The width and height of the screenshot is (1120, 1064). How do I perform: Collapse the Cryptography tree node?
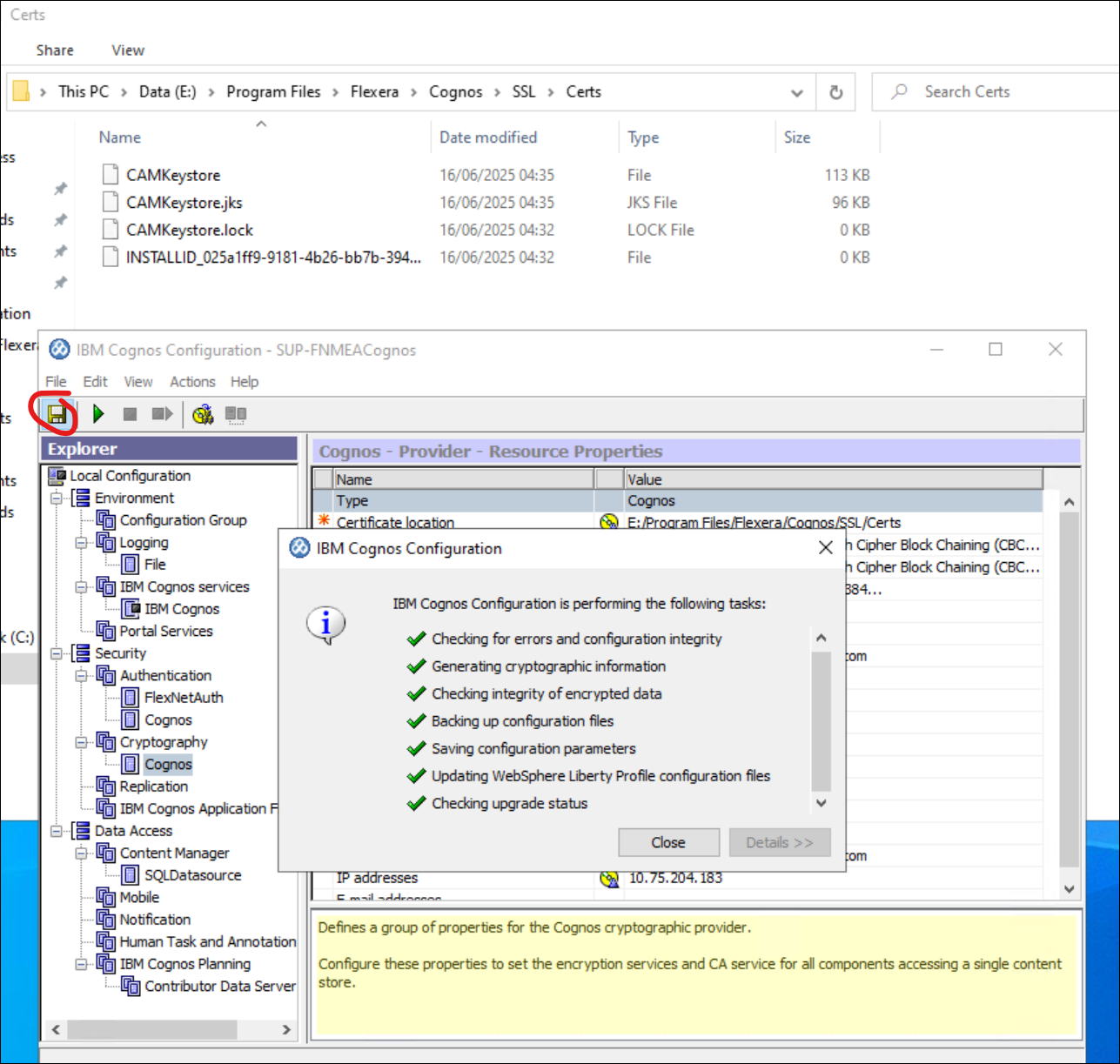coord(81,742)
